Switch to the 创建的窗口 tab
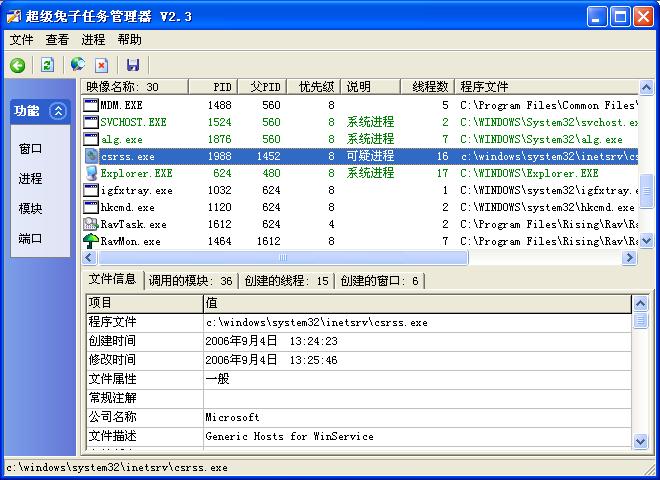660x480 pixels. tap(379, 281)
